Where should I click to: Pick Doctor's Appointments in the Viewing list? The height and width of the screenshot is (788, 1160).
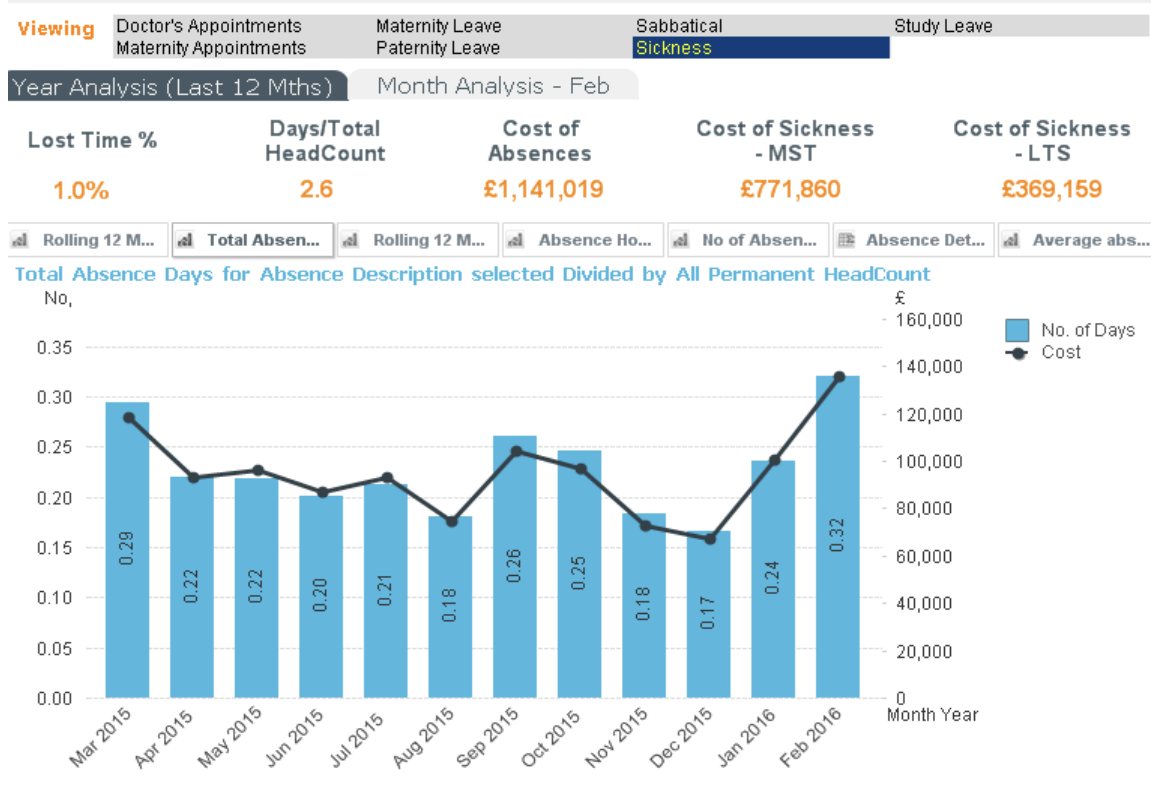click(x=209, y=26)
